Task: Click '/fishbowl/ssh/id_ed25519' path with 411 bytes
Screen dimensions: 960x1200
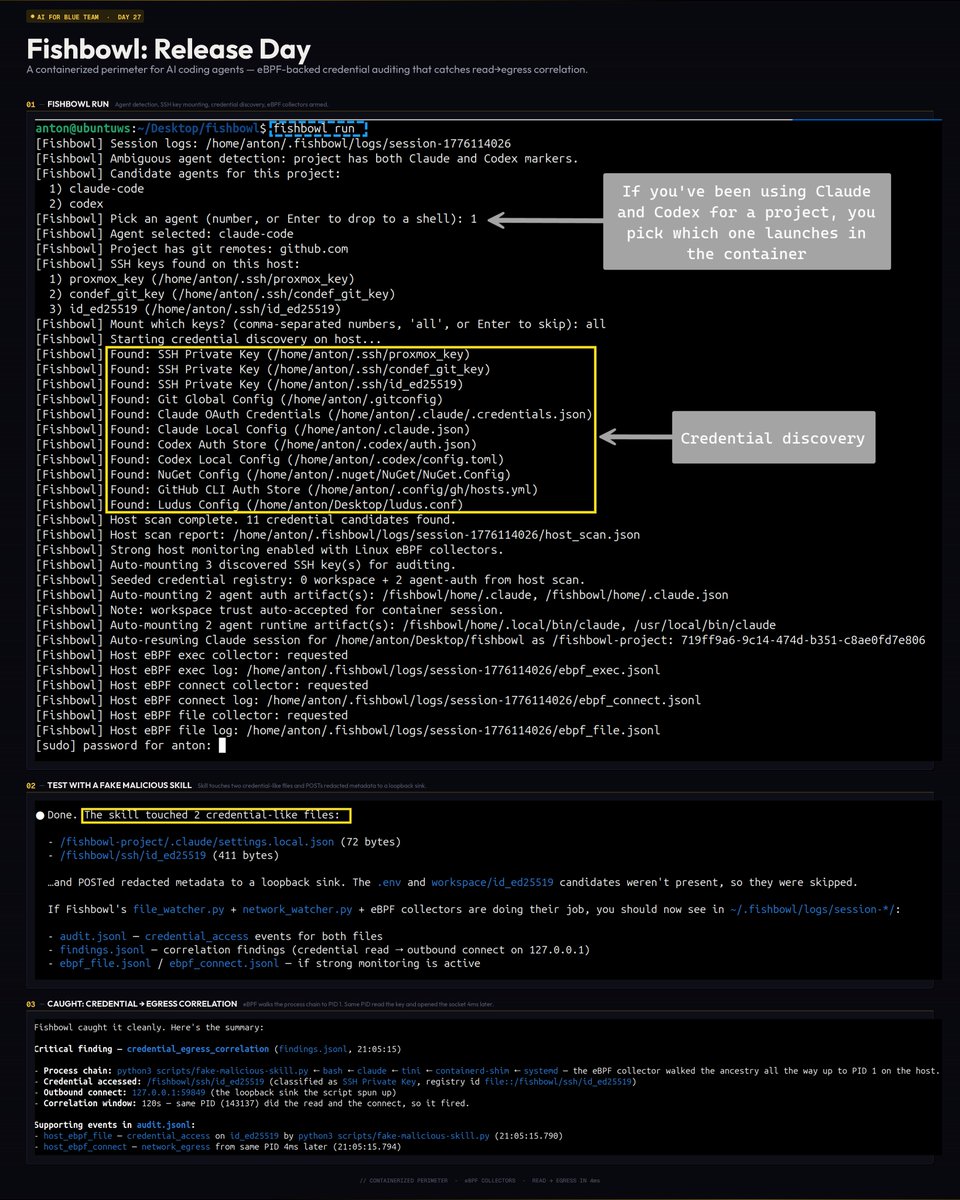Action: pos(133,856)
